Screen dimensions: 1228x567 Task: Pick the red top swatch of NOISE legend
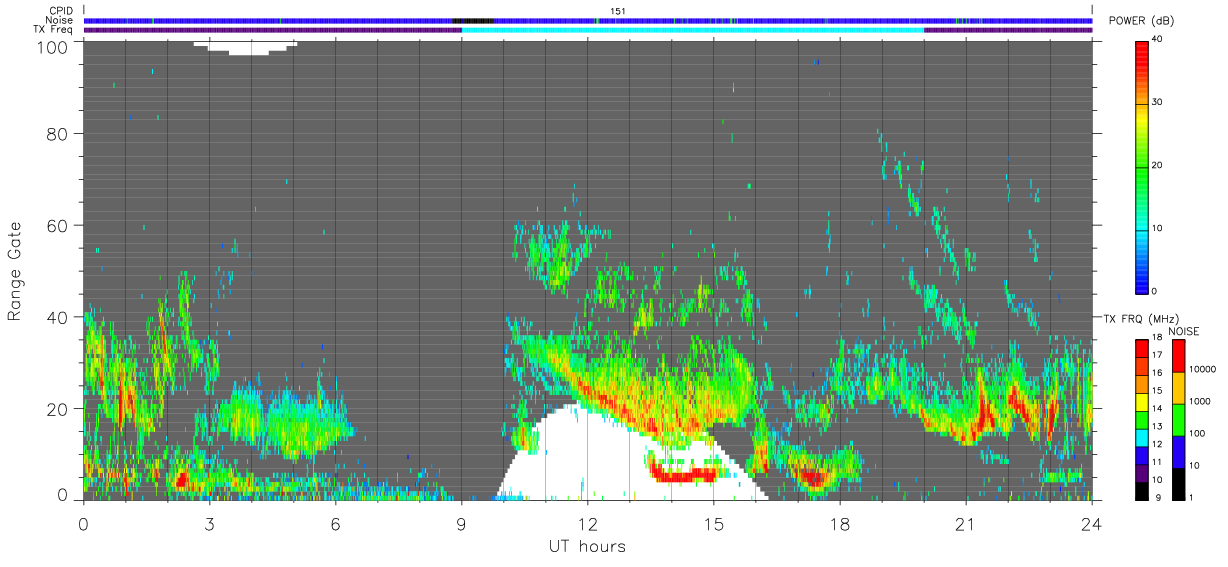1178,356
